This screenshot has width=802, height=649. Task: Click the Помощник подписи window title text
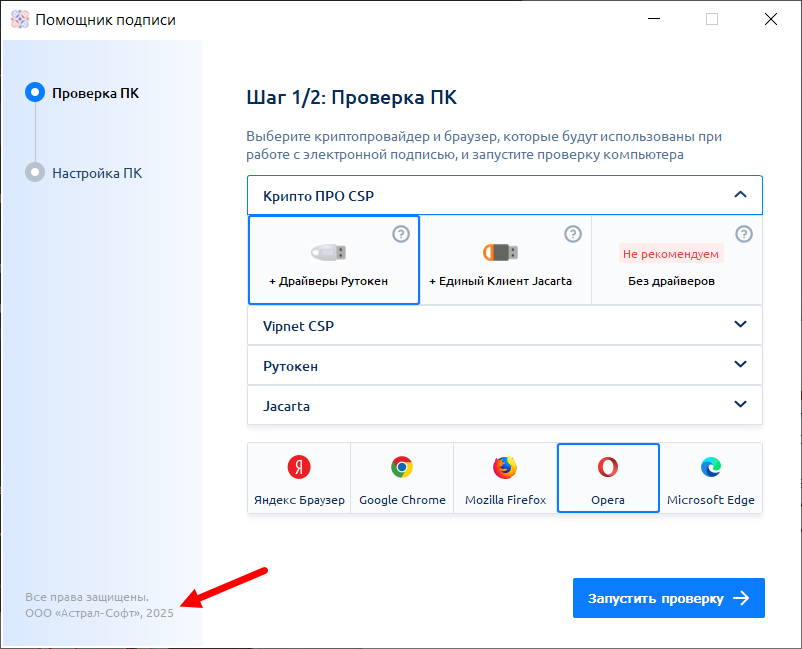(105, 20)
